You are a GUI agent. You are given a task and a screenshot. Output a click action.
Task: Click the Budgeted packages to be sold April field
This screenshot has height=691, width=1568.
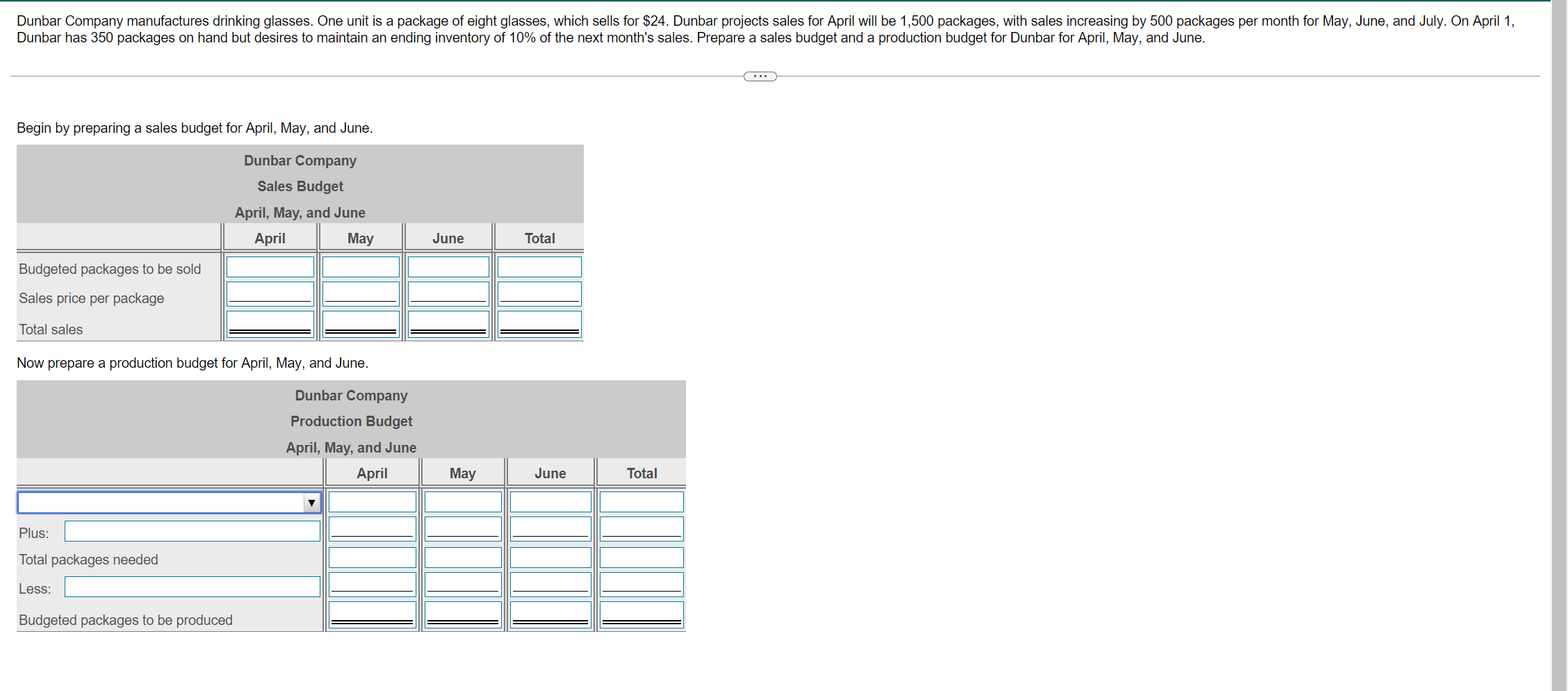coord(270,266)
